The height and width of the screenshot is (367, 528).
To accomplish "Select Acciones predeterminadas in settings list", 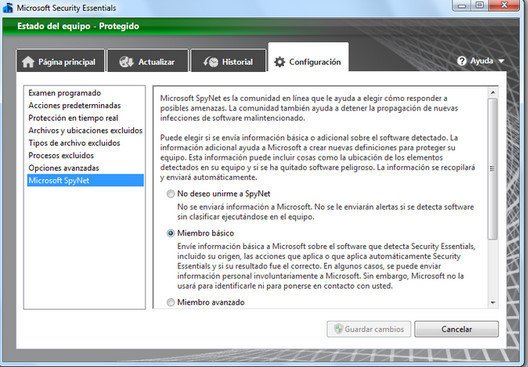I will 85,105.
